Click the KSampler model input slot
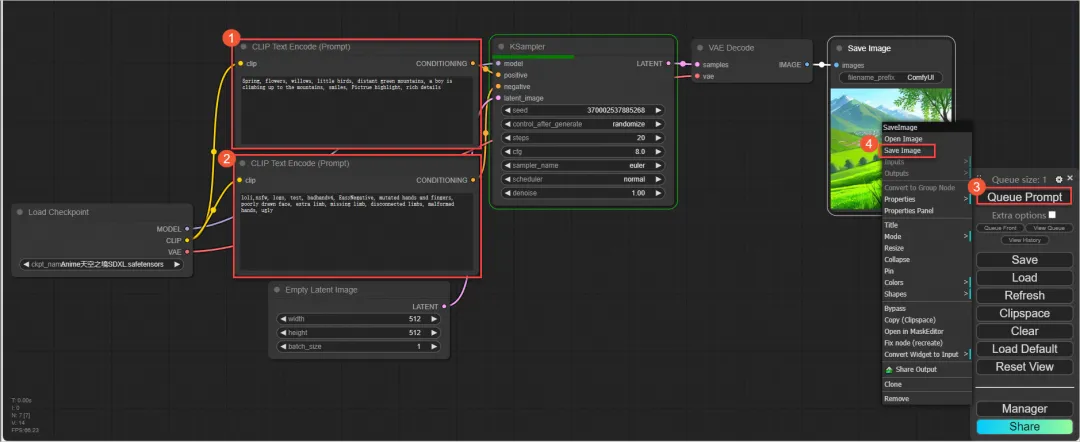This screenshot has width=1080, height=442. tap(498, 63)
